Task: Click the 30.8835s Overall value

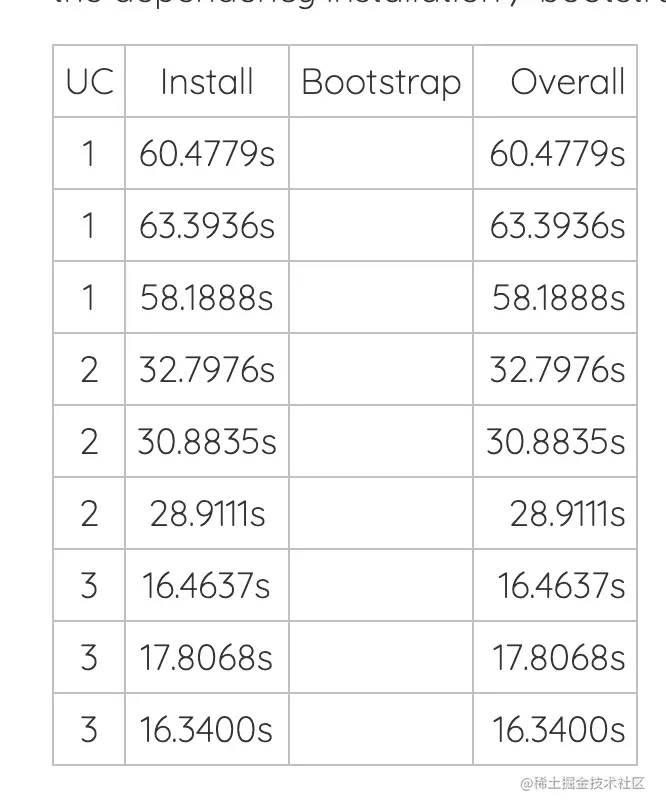Action: point(556,442)
